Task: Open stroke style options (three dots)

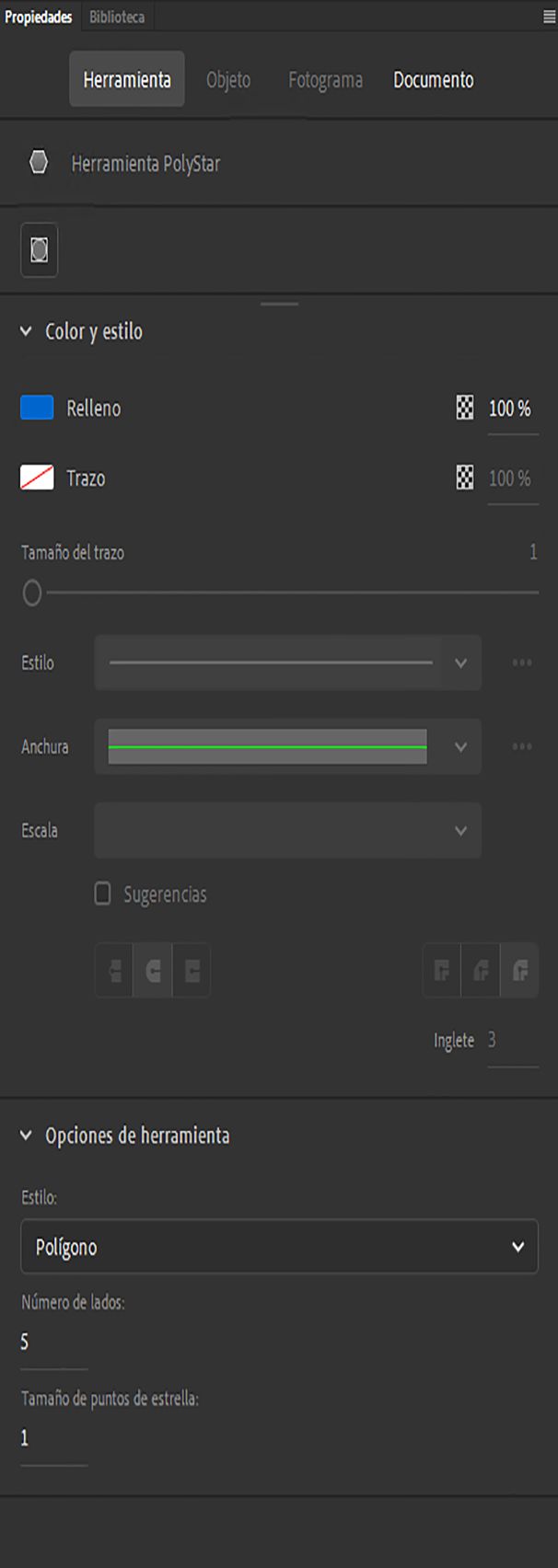Action: (521, 663)
